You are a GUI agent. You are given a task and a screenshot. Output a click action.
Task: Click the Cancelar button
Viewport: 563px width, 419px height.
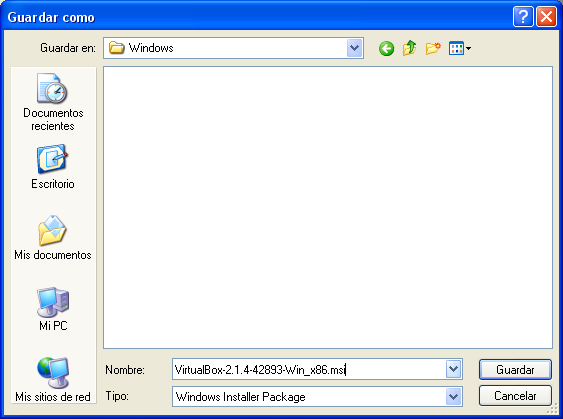coord(515,396)
